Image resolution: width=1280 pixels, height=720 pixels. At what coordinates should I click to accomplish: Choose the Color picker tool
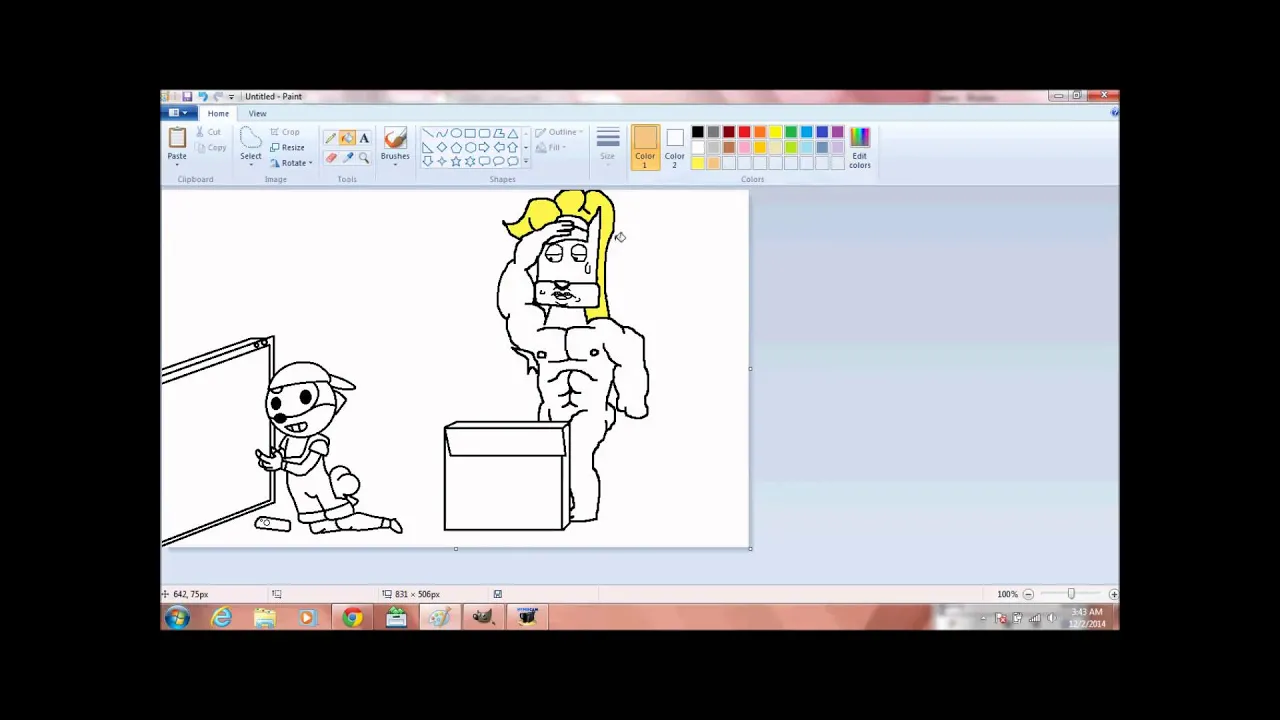[346, 158]
